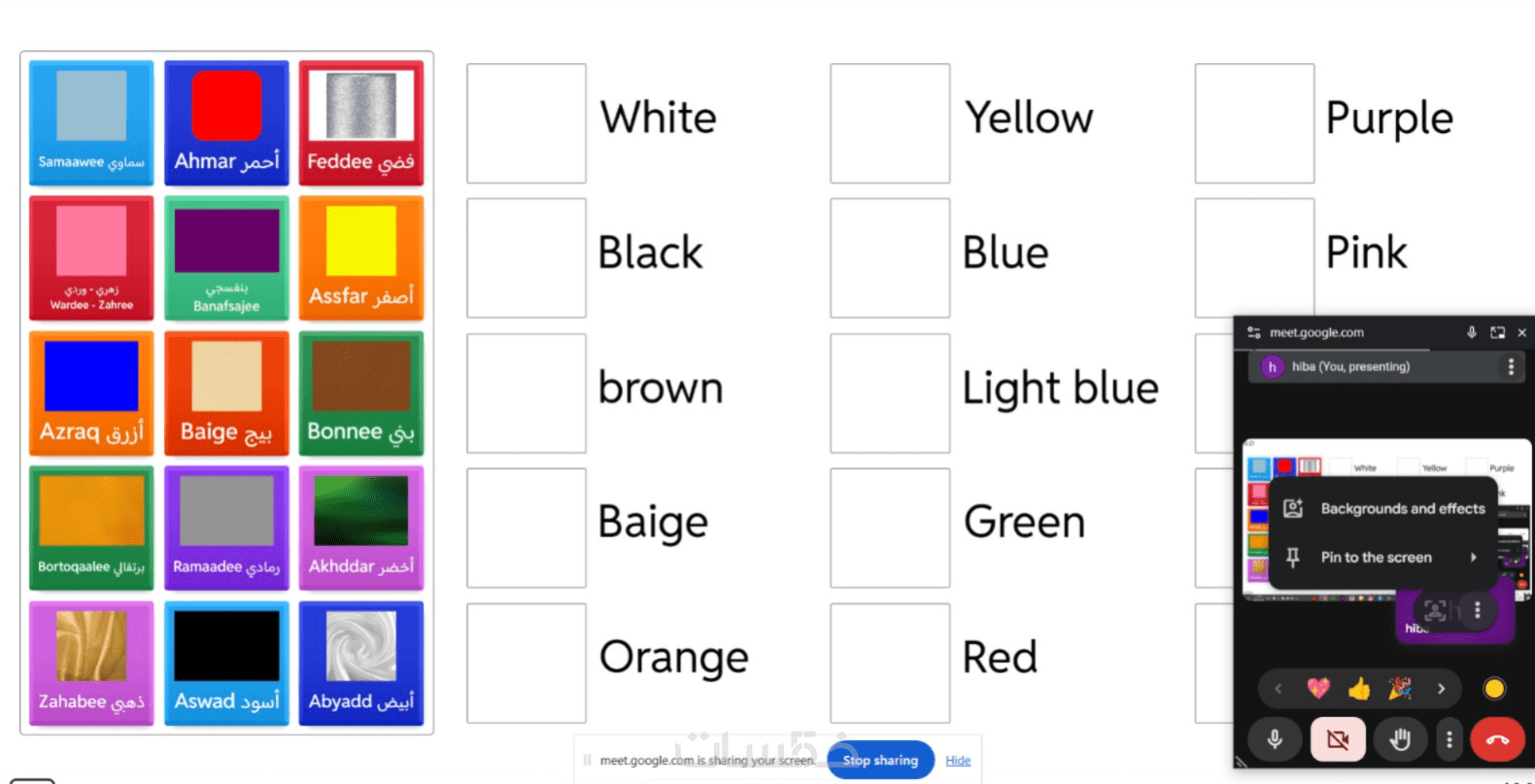Send the party popper reaction
The width and height of the screenshot is (1535, 784).
click(x=1399, y=689)
